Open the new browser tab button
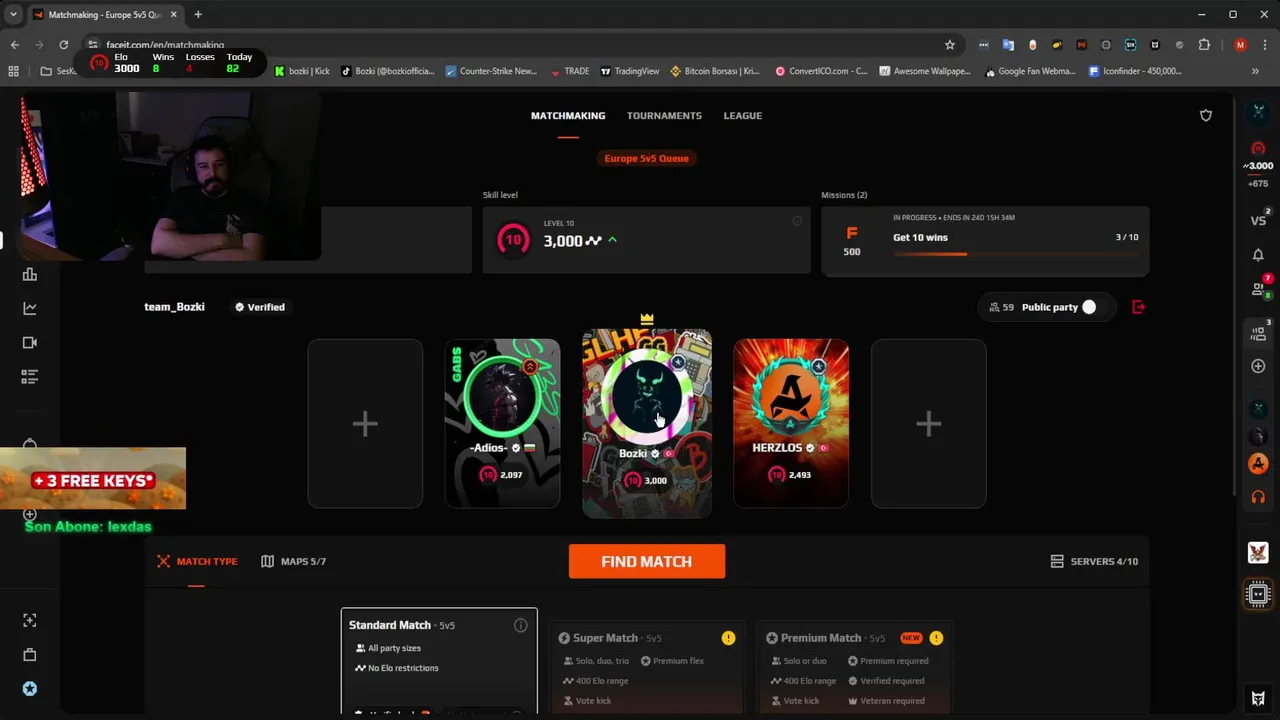The image size is (1280, 720). click(198, 15)
